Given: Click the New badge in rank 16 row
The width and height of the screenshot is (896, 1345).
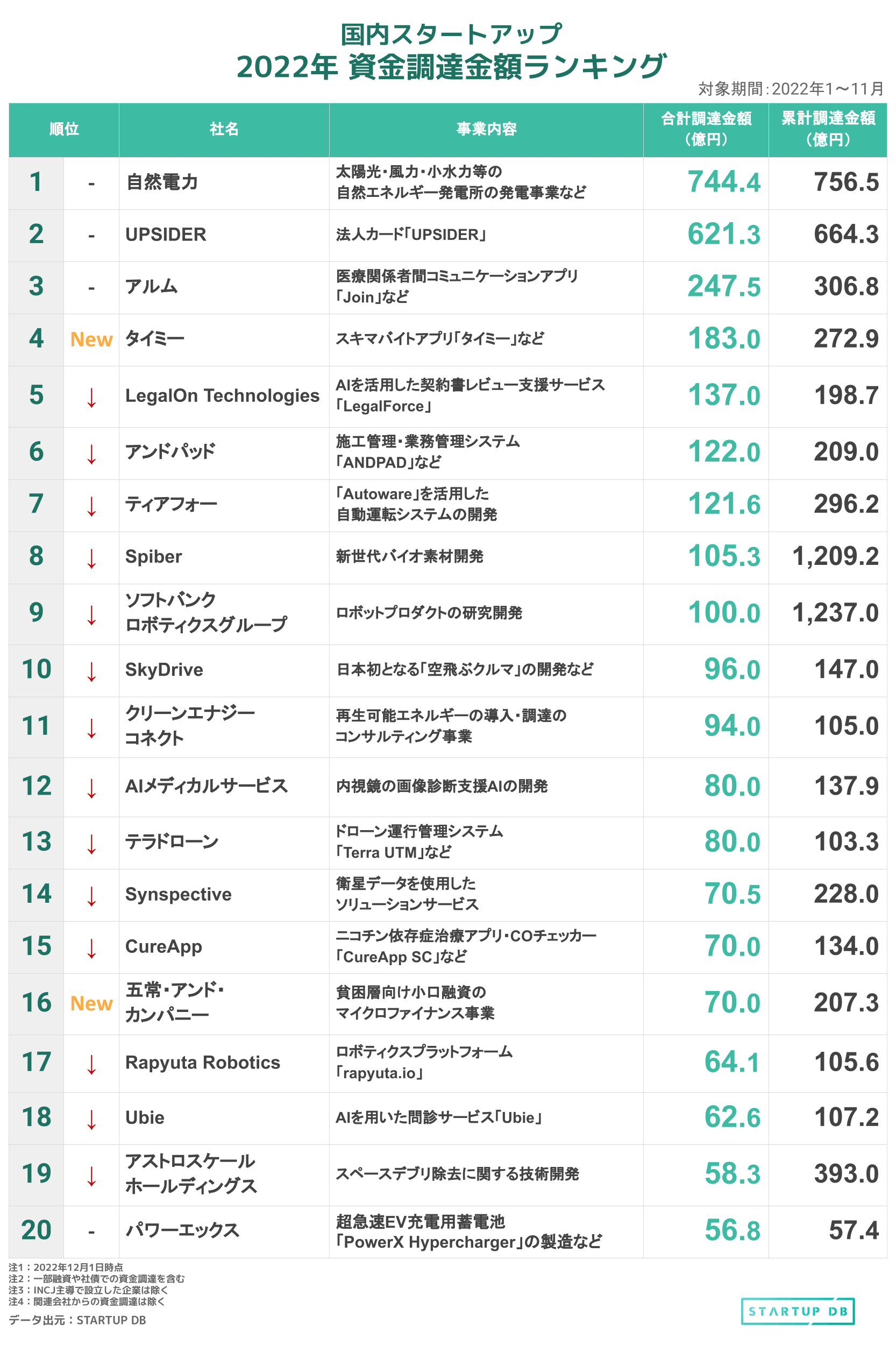Looking at the screenshot, I should [91, 1003].
